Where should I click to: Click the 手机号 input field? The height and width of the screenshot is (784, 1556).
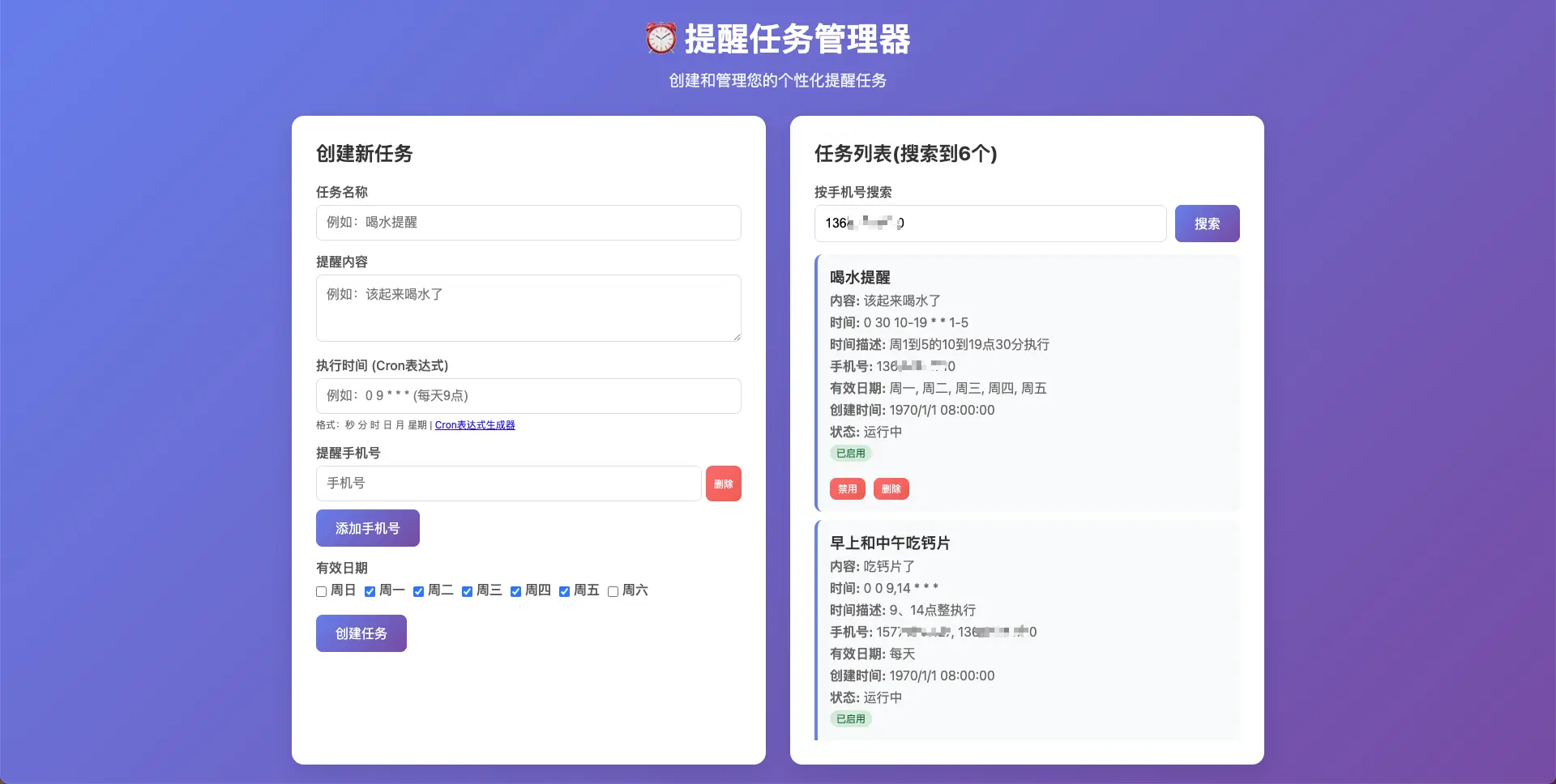point(508,484)
